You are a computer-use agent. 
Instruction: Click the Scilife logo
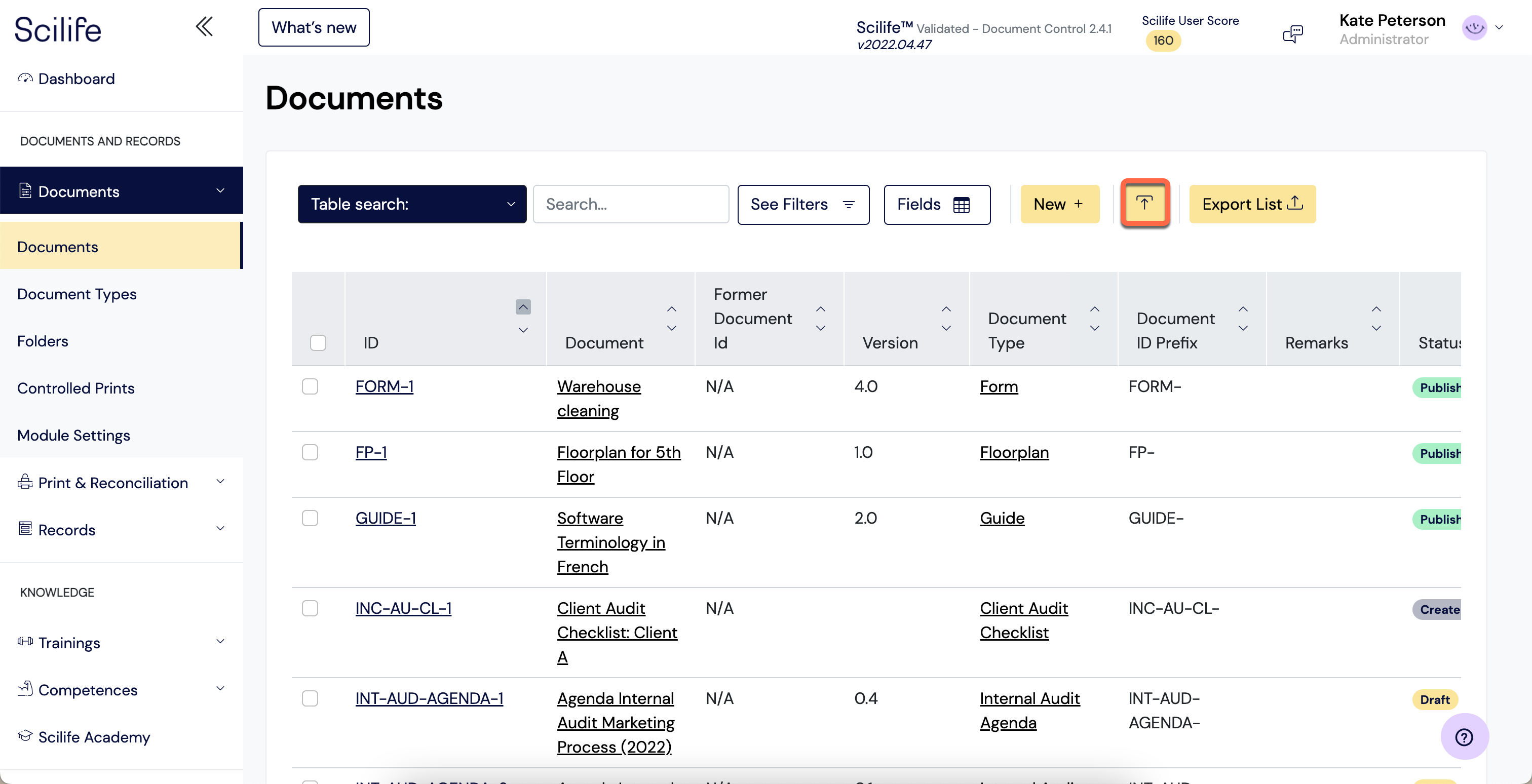(x=58, y=29)
